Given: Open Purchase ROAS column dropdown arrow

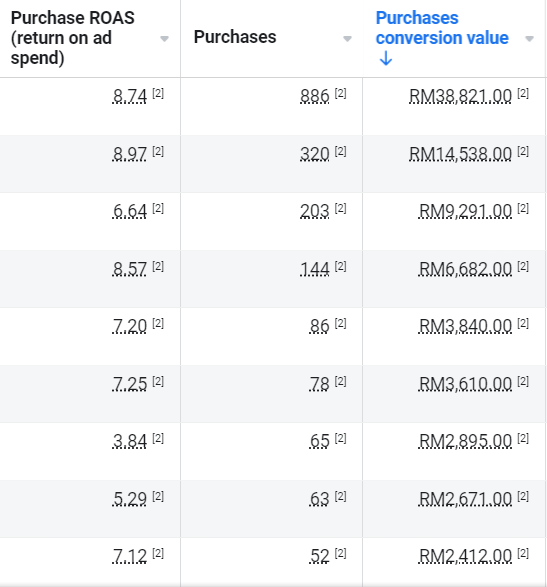Looking at the screenshot, I should coord(164,39).
